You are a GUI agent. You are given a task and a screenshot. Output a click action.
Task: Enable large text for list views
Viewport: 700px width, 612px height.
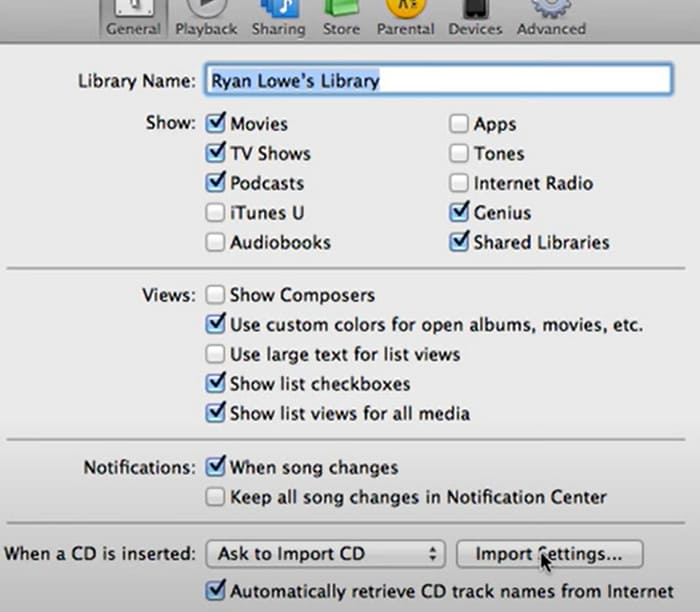215,354
